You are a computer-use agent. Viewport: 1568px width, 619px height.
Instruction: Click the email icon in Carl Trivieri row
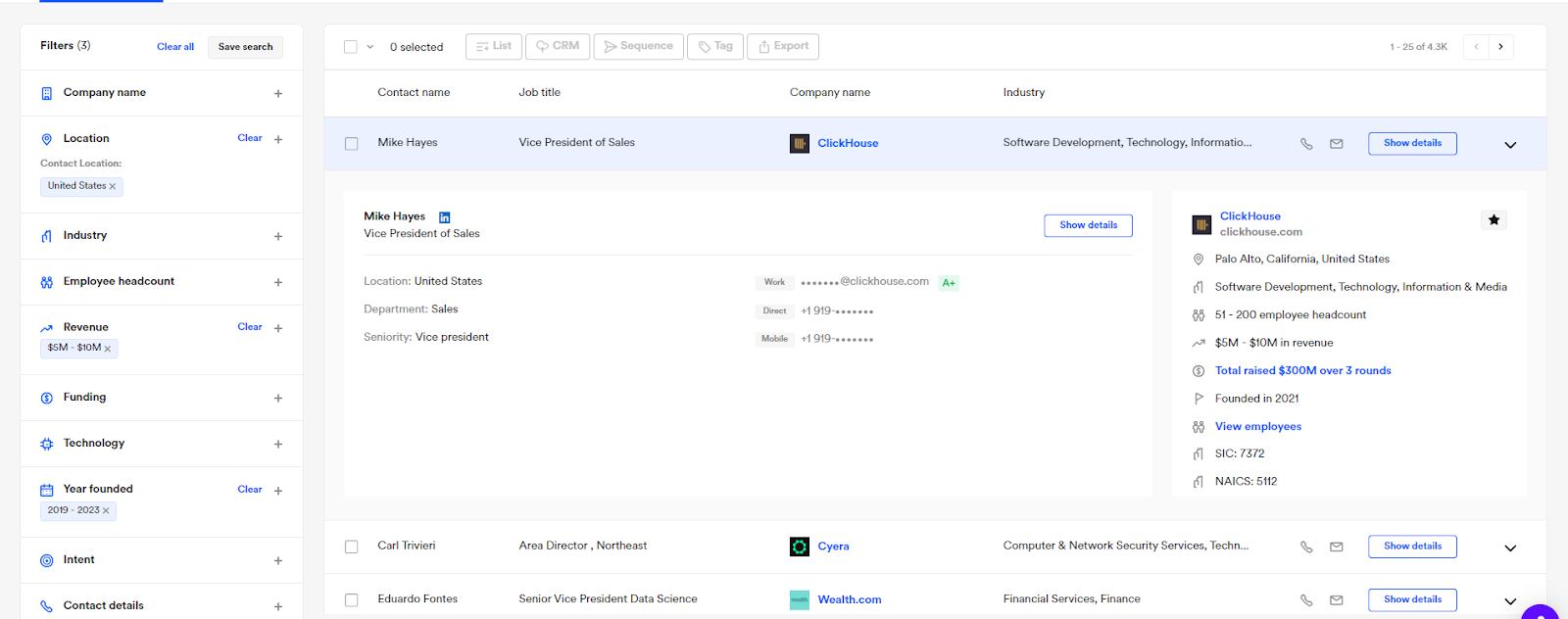pos(1336,548)
